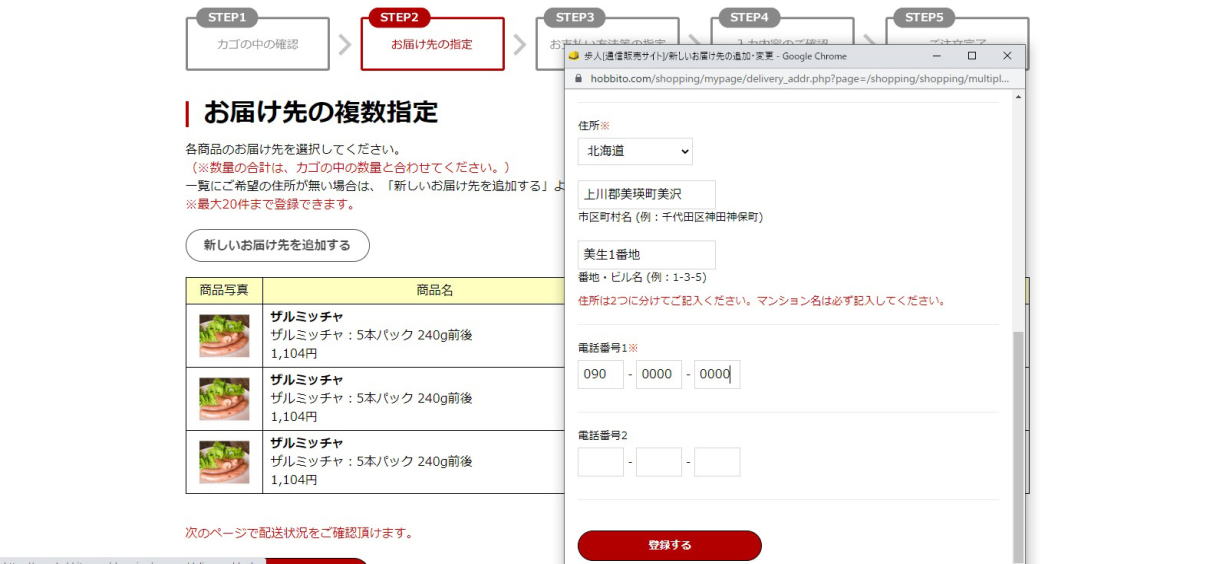Image resolution: width=1213 pixels, height=564 pixels.
Task: Click 次のページで配送状況をご確認頂けます text
Action: click(x=299, y=533)
